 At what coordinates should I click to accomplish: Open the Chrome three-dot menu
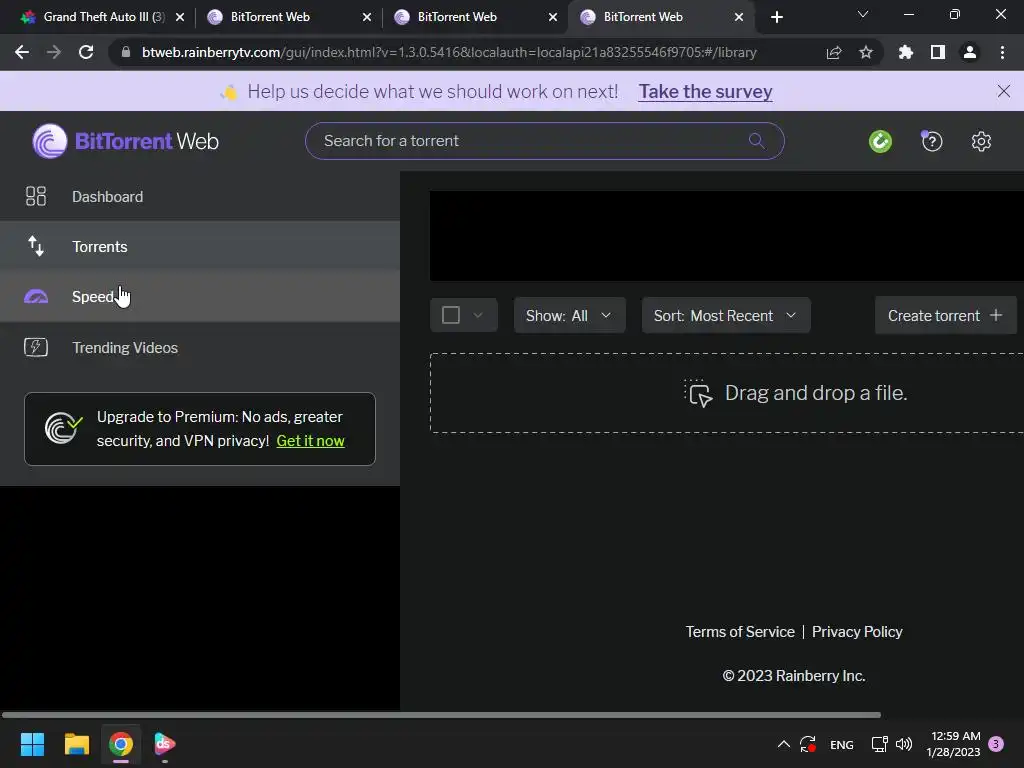(x=1002, y=52)
